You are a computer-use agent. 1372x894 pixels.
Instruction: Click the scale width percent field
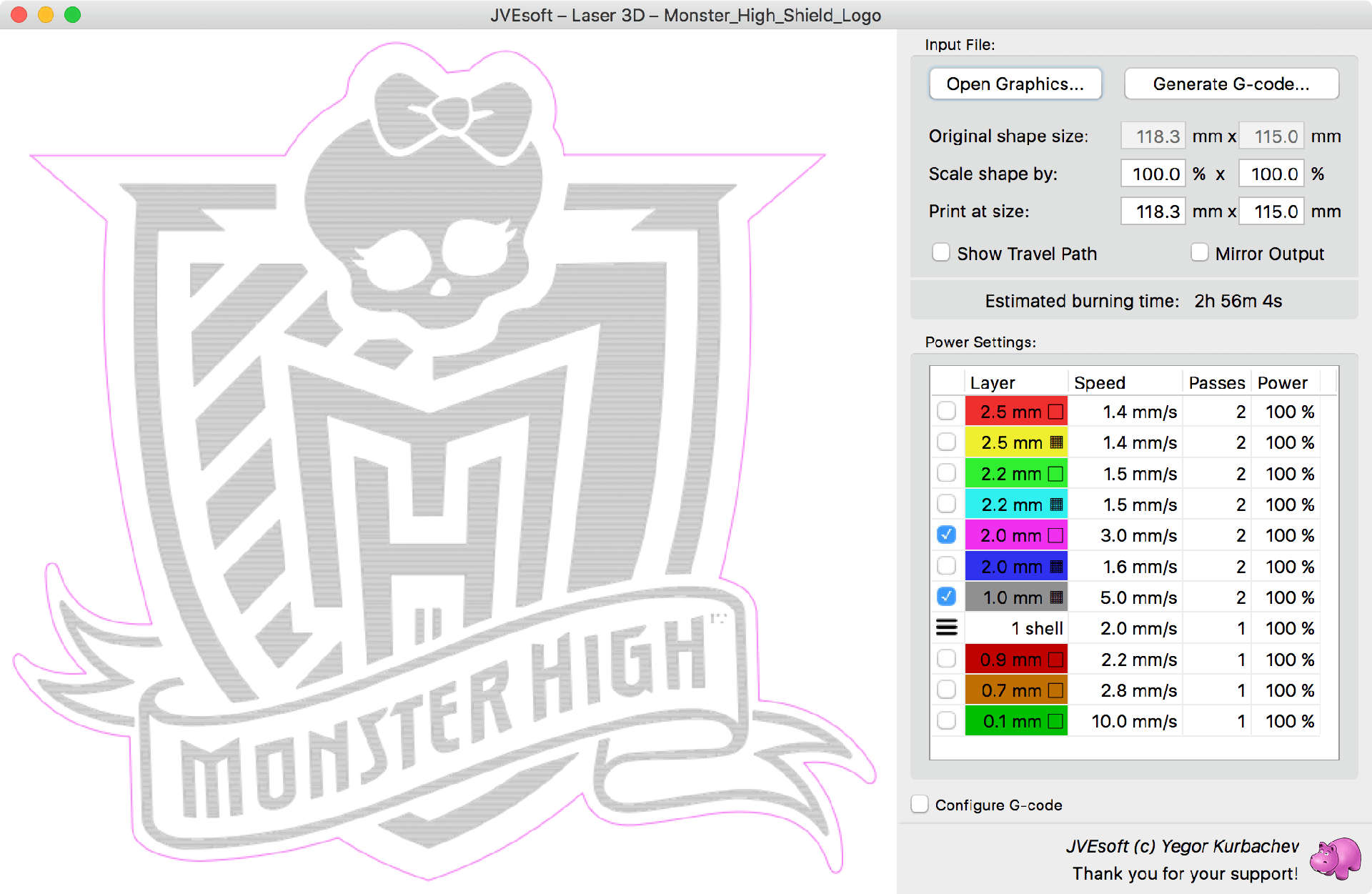1153,174
